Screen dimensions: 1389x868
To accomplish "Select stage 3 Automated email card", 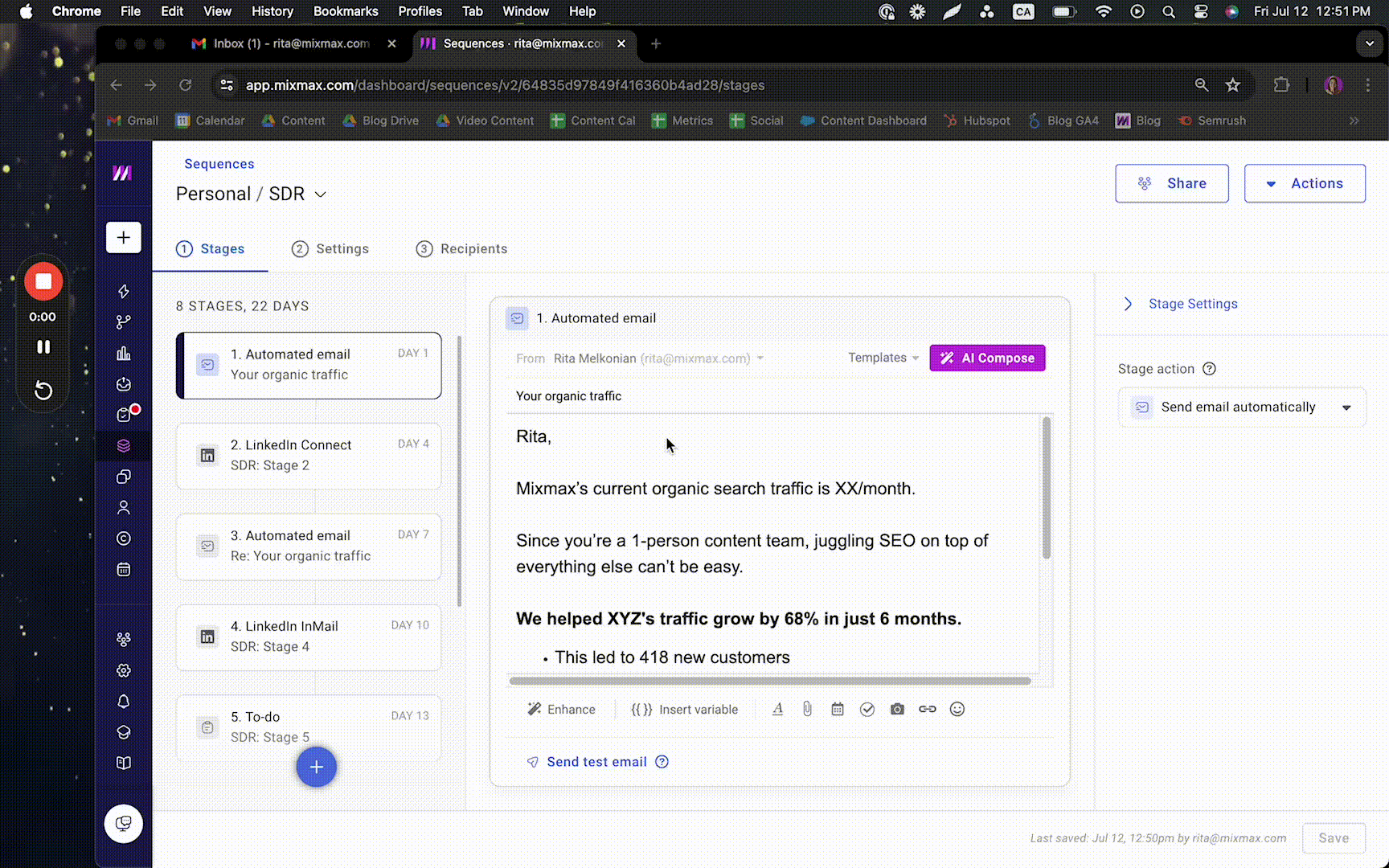I will pos(309,547).
